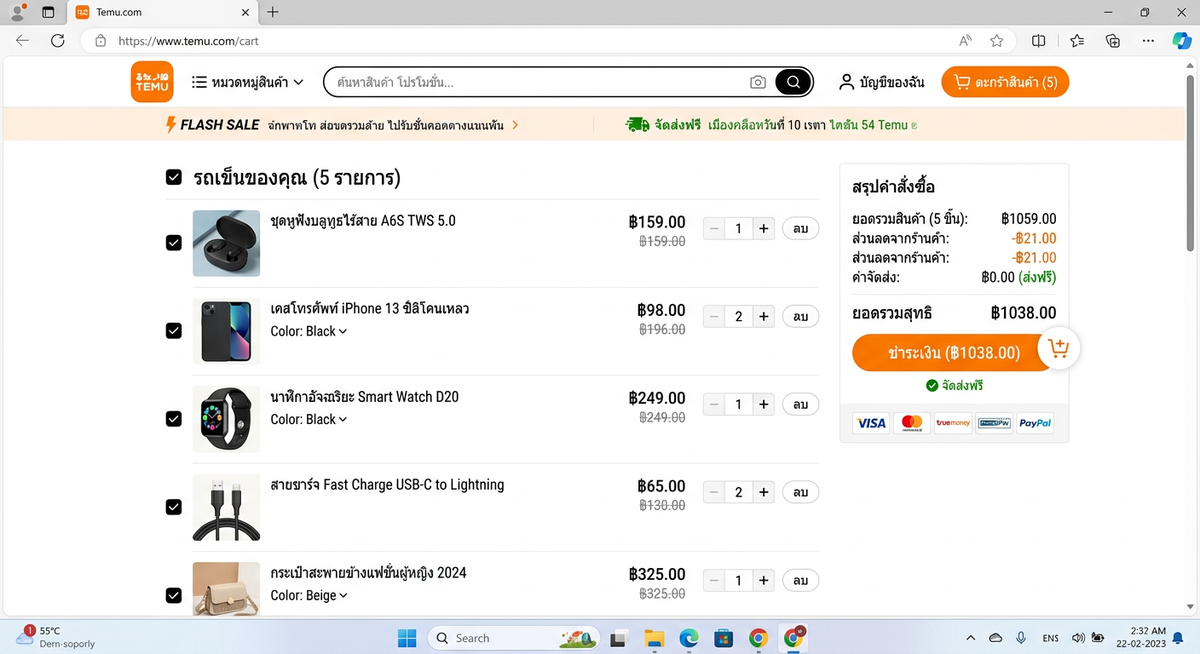This screenshot has height=654, width=1200.
Task: Uncheck the A6S TWS earbuds checkbox
Action: [x=173, y=242]
